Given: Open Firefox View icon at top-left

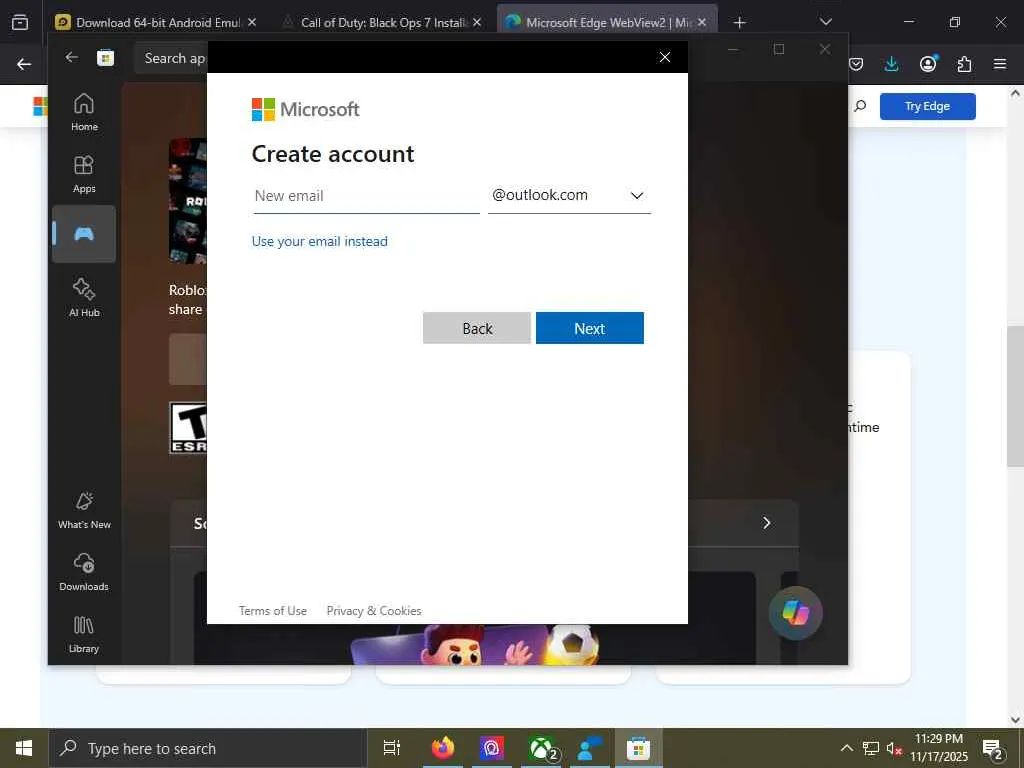Looking at the screenshot, I should click(x=20, y=22).
